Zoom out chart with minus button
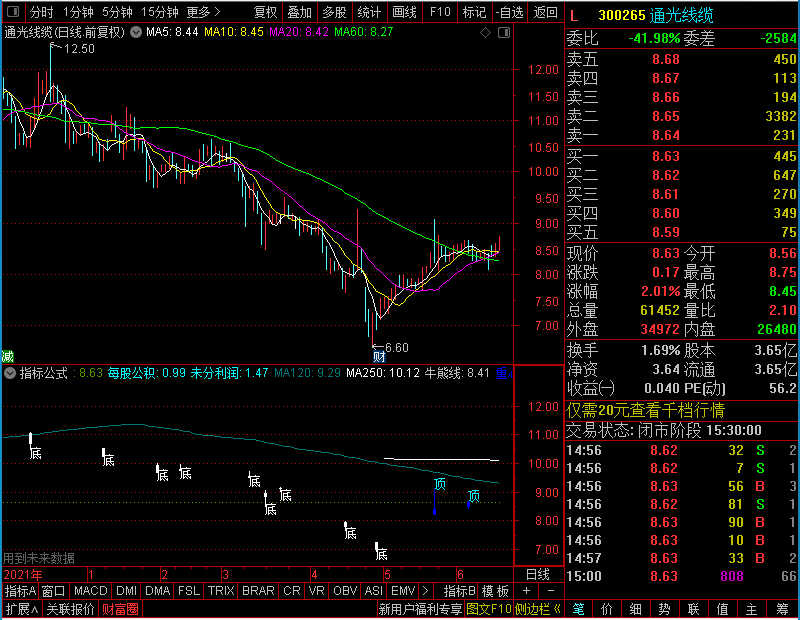 coord(551,591)
